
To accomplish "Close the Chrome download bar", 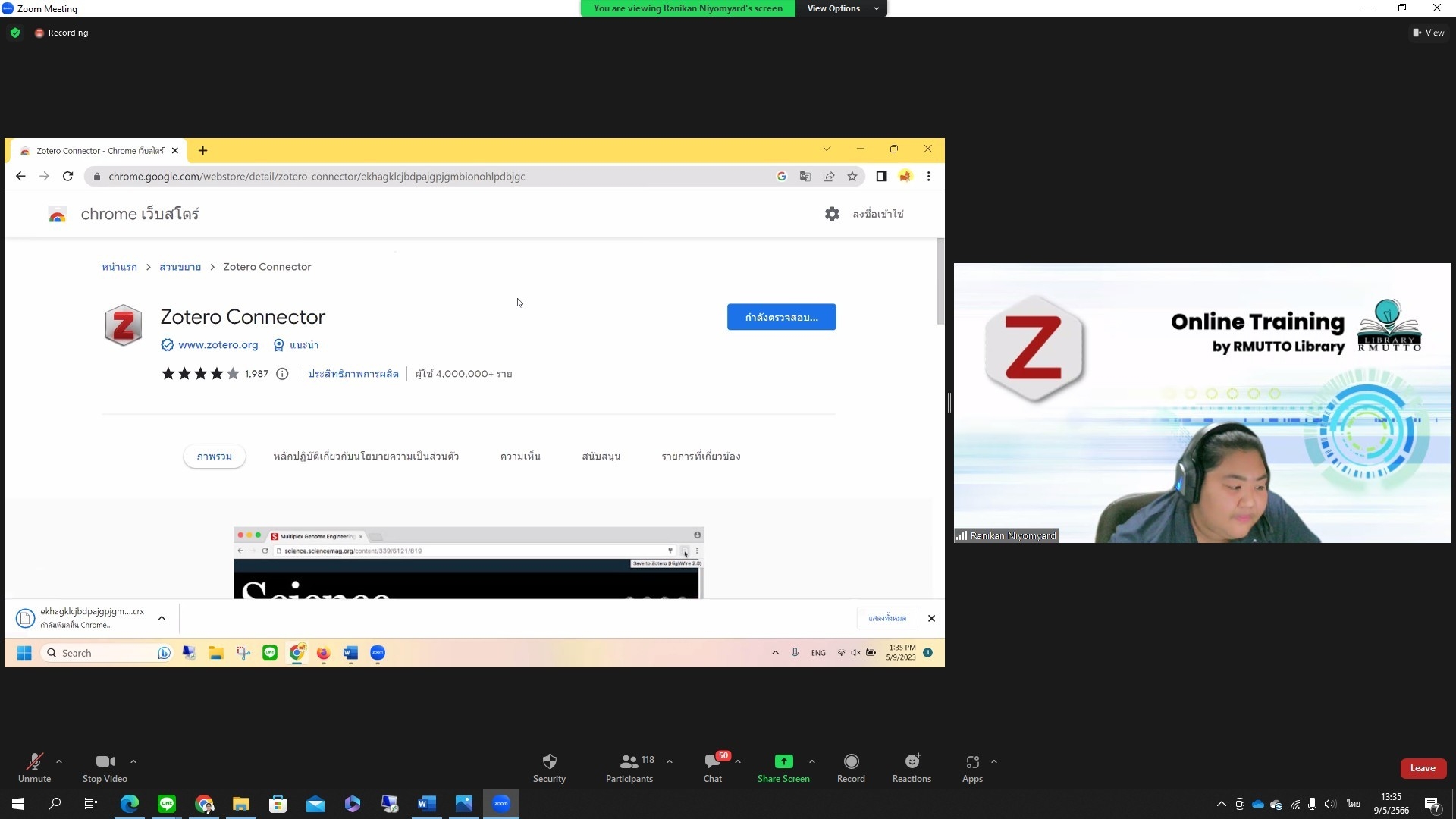I will point(931,618).
